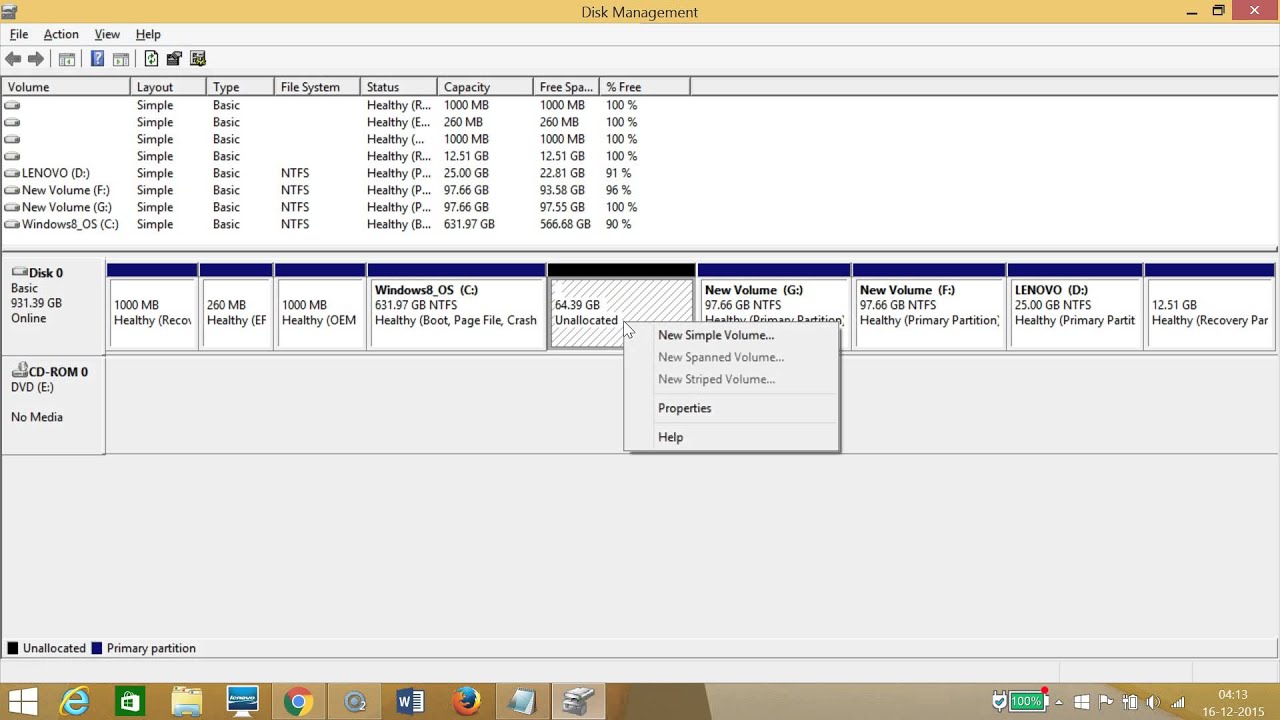
Task: Click the Back arrow toolbar button
Action: tap(13, 59)
